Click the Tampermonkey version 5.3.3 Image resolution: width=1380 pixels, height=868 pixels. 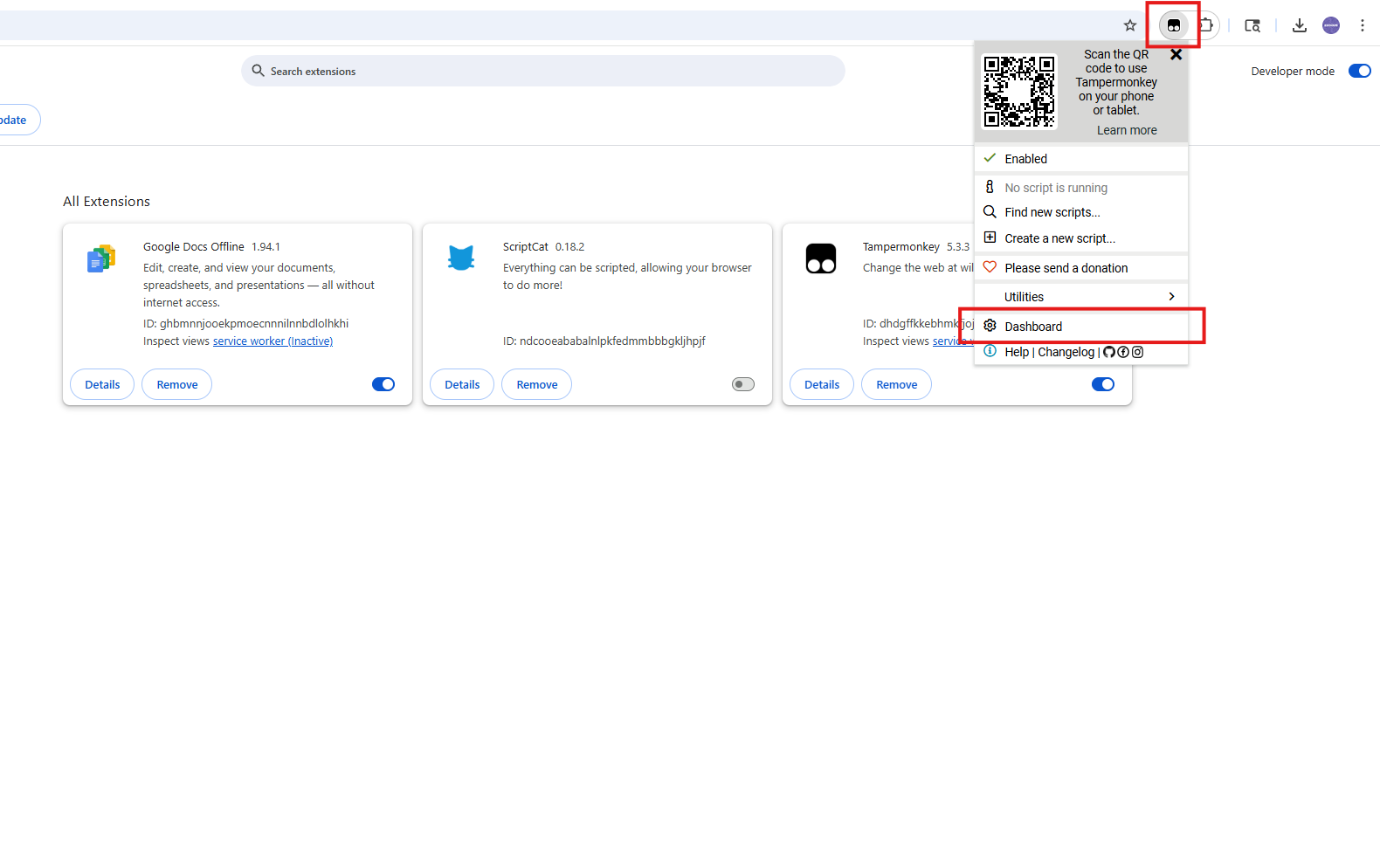(x=958, y=247)
